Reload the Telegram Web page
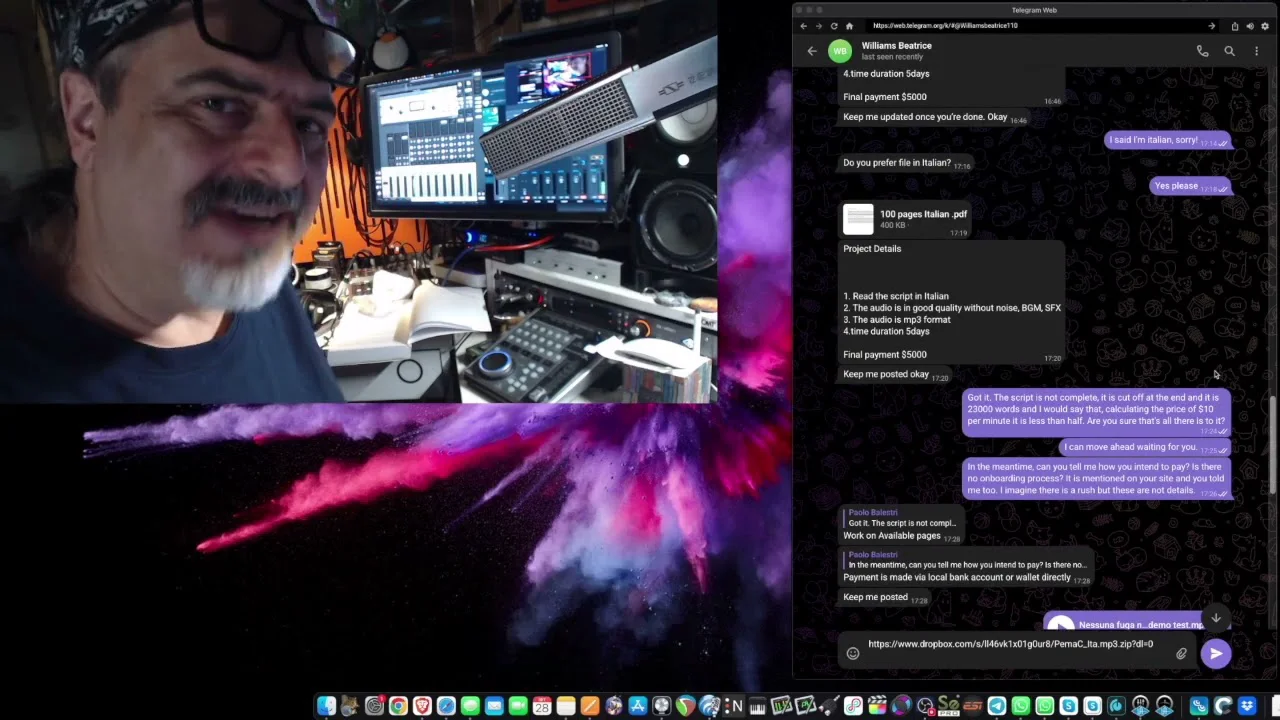Image resolution: width=1280 pixels, height=720 pixels. pyautogui.click(x=833, y=26)
